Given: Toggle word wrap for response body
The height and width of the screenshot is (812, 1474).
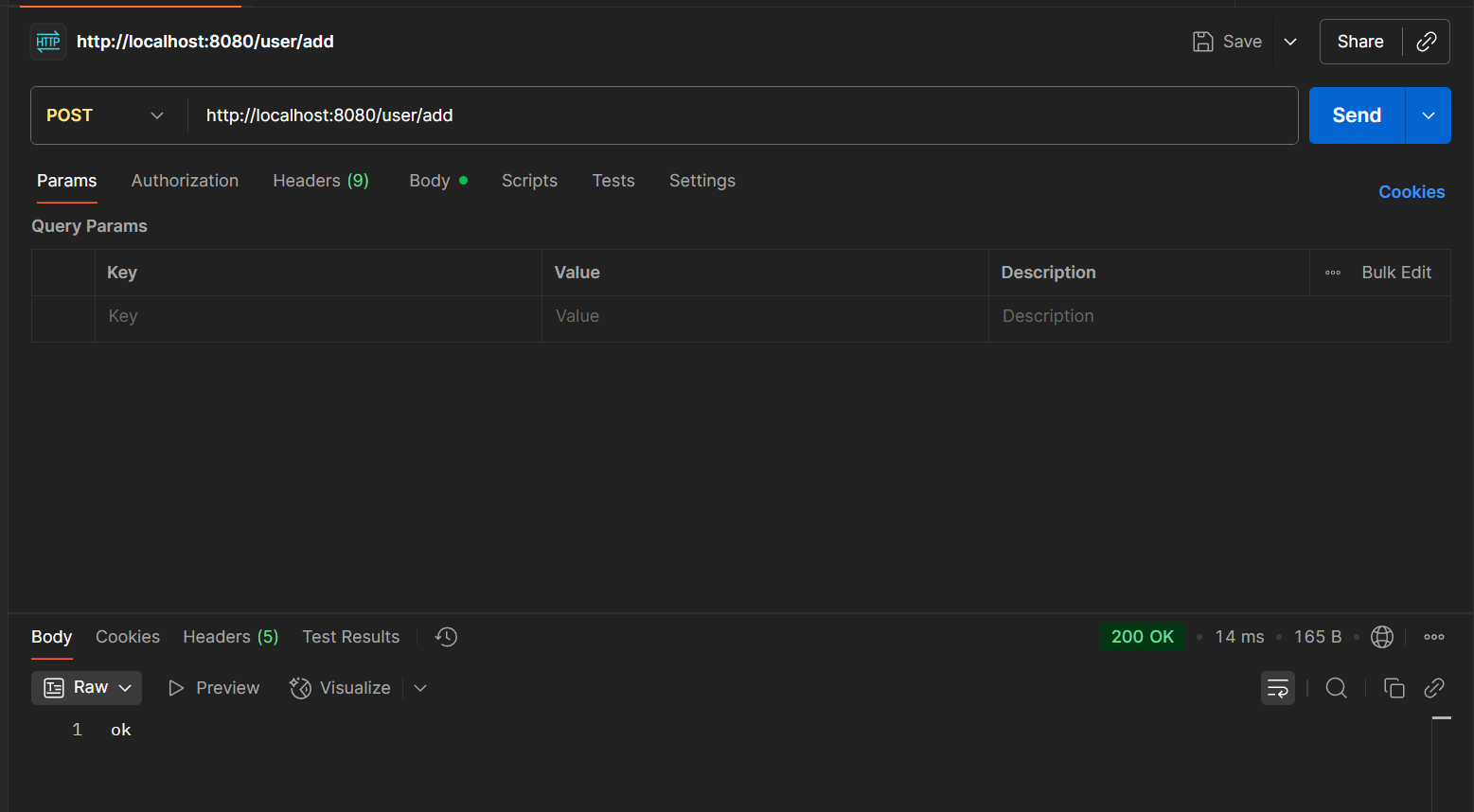Looking at the screenshot, I should tap(1277, 688).
